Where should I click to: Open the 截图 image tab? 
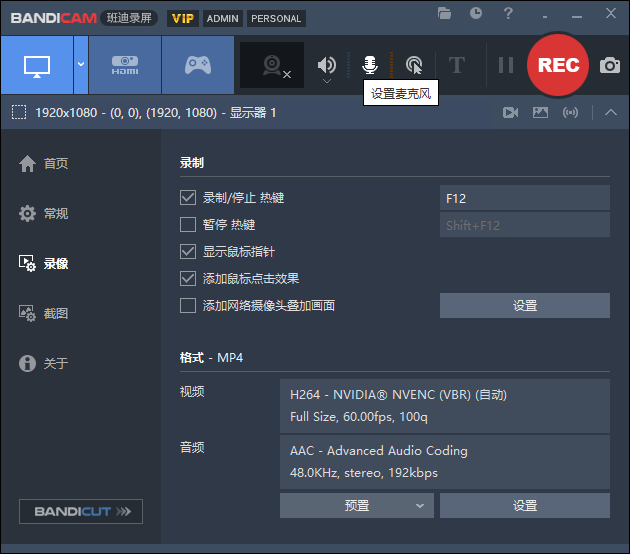coord(43,313)
